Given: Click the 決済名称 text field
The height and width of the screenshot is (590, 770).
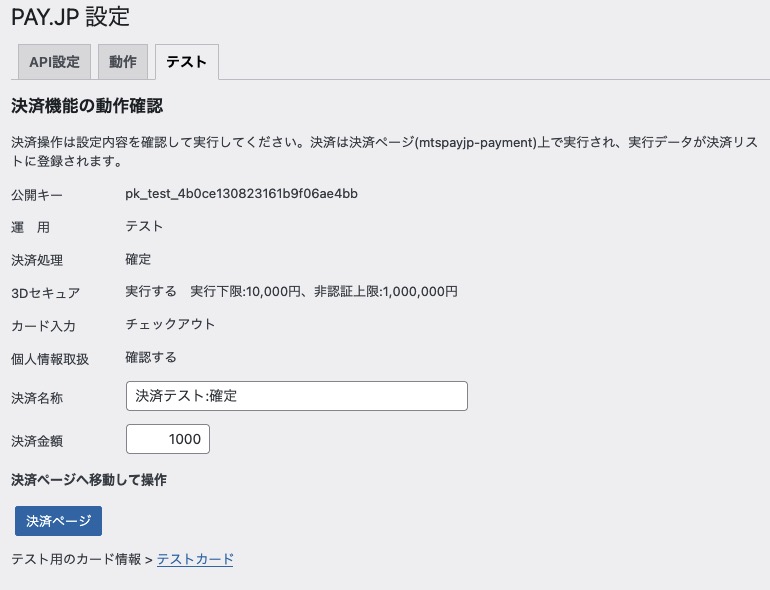Looking at the screenshot, I should click(296, 396).
